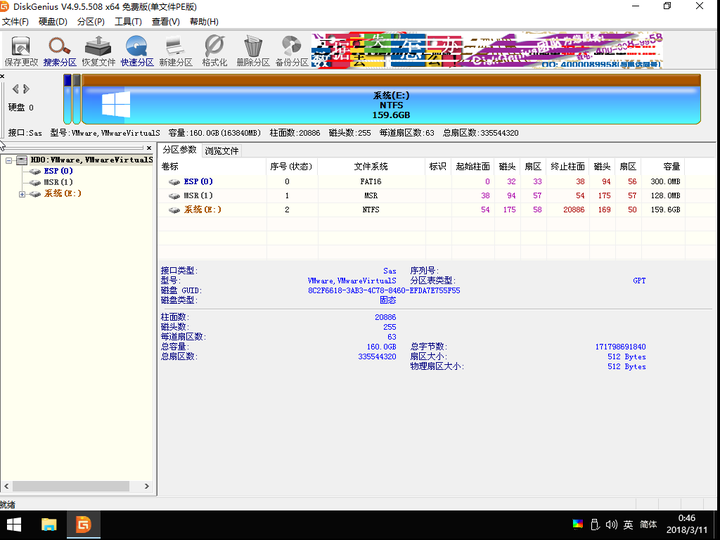Click the 300.0MB capacity cell
720x540 pixels.
(x=665, y=181)
